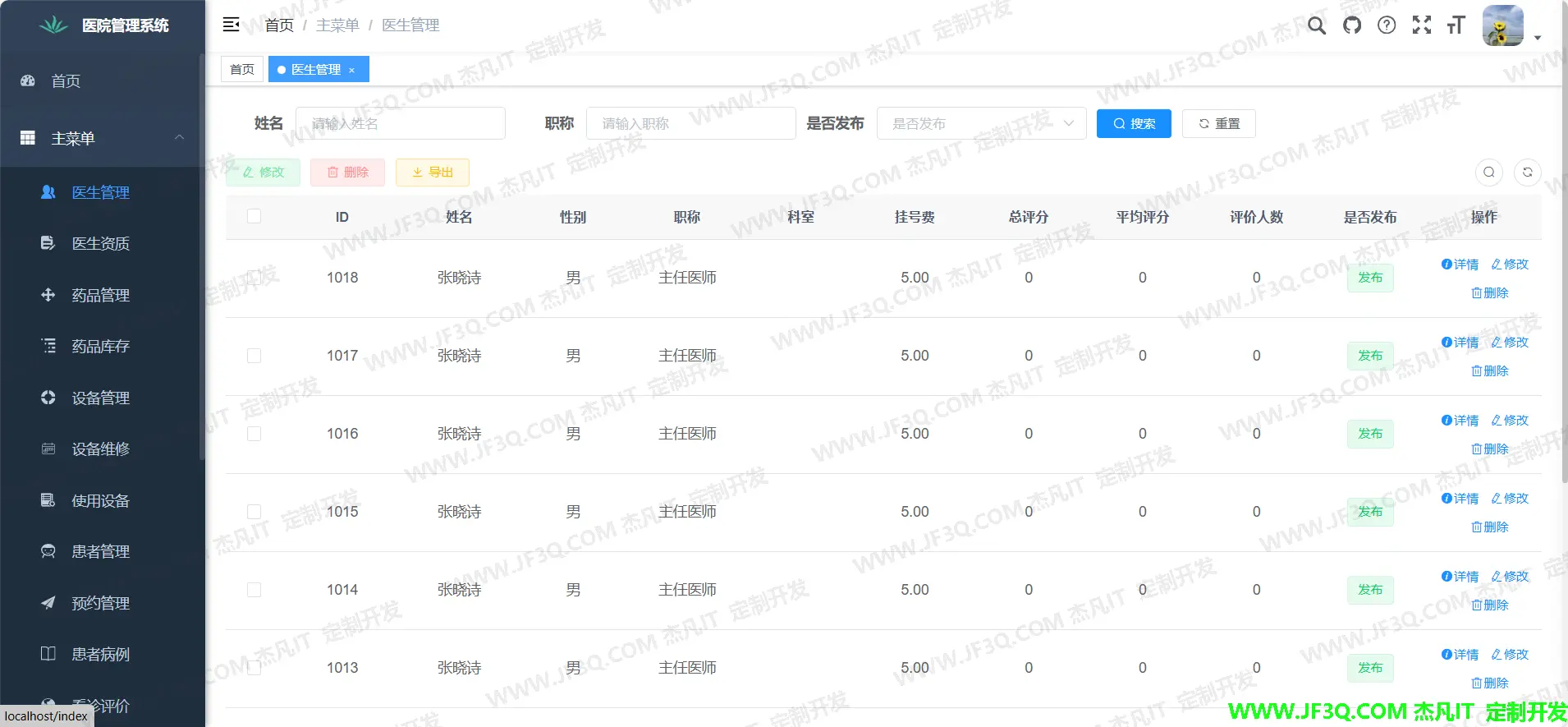
Task: Open the user avatar dropdown menu
Action: tap(1511, 26)
